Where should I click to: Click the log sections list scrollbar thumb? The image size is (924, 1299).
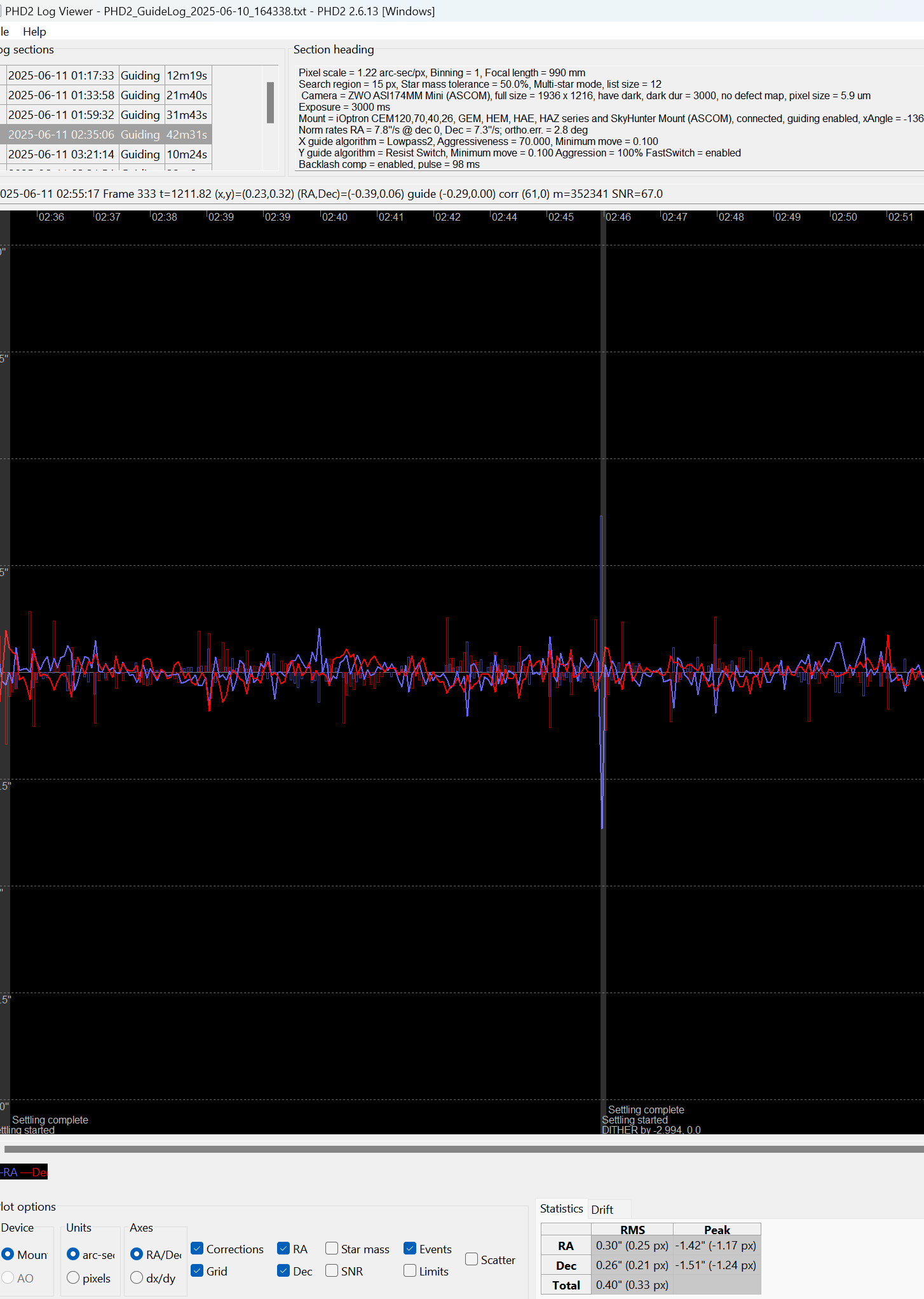(x=270, y=102)
